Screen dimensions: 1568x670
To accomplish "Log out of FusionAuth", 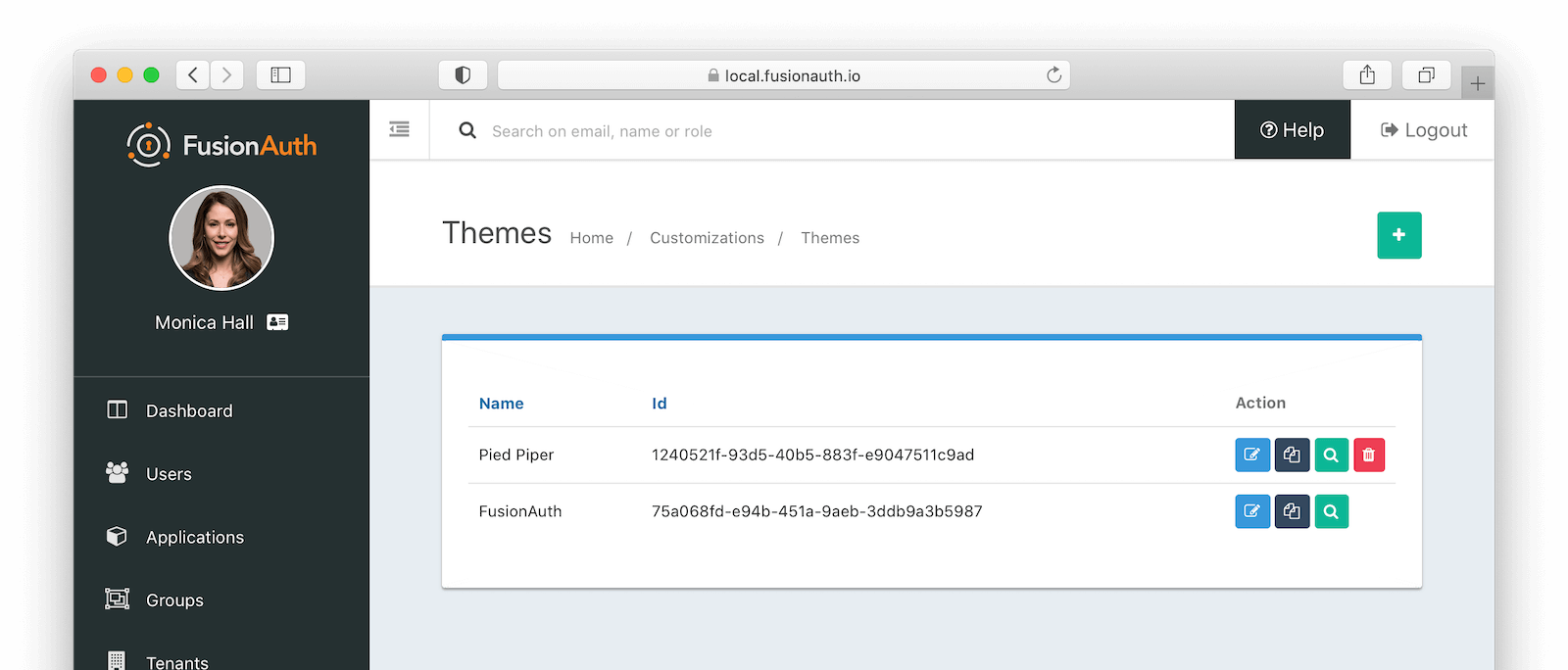I will 1424,129.
